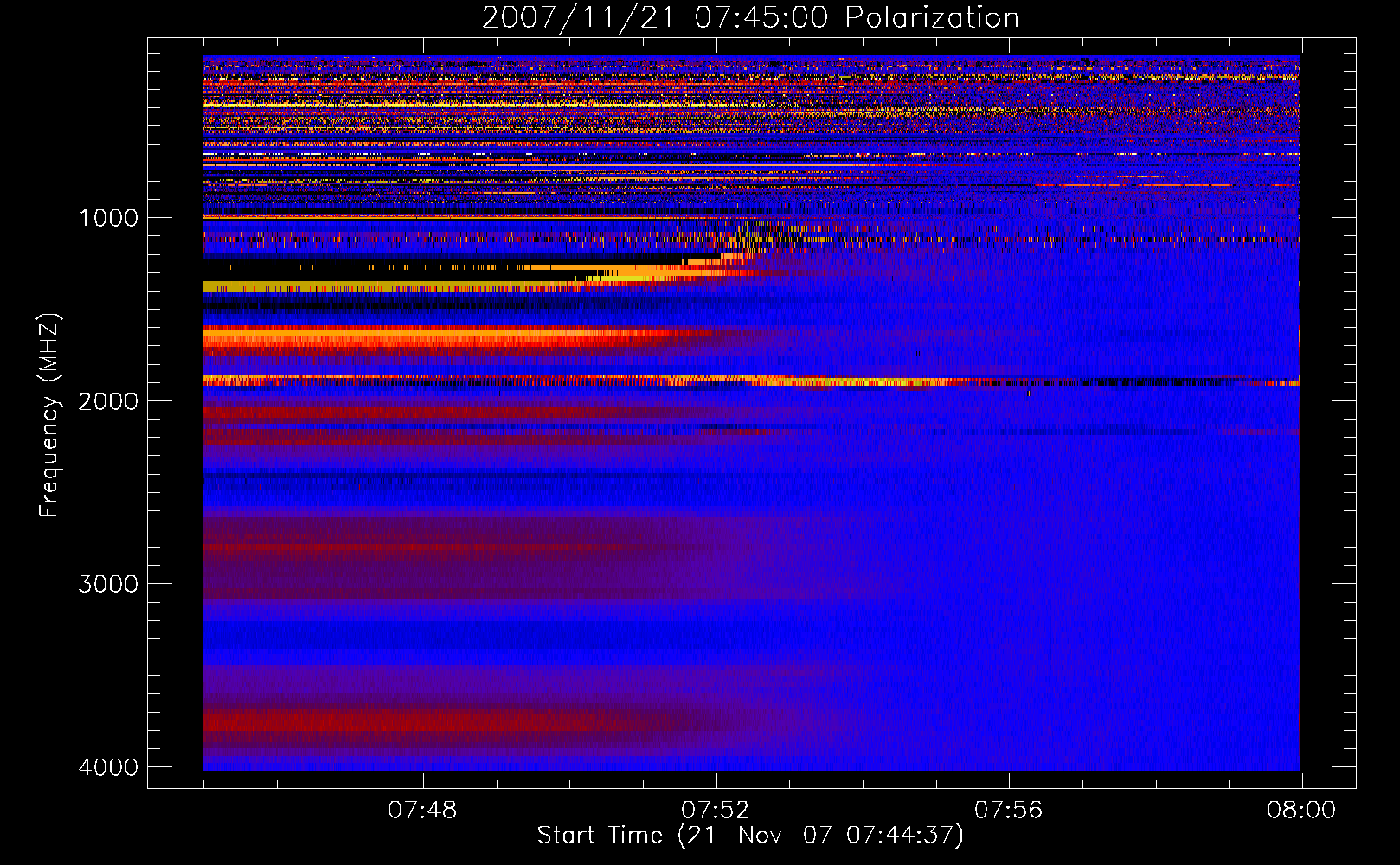Viewport: 1400px width, 865px height.
Task: Select the 'Frequency (MHZ)' y-axis label
Action: pos(49,415)
